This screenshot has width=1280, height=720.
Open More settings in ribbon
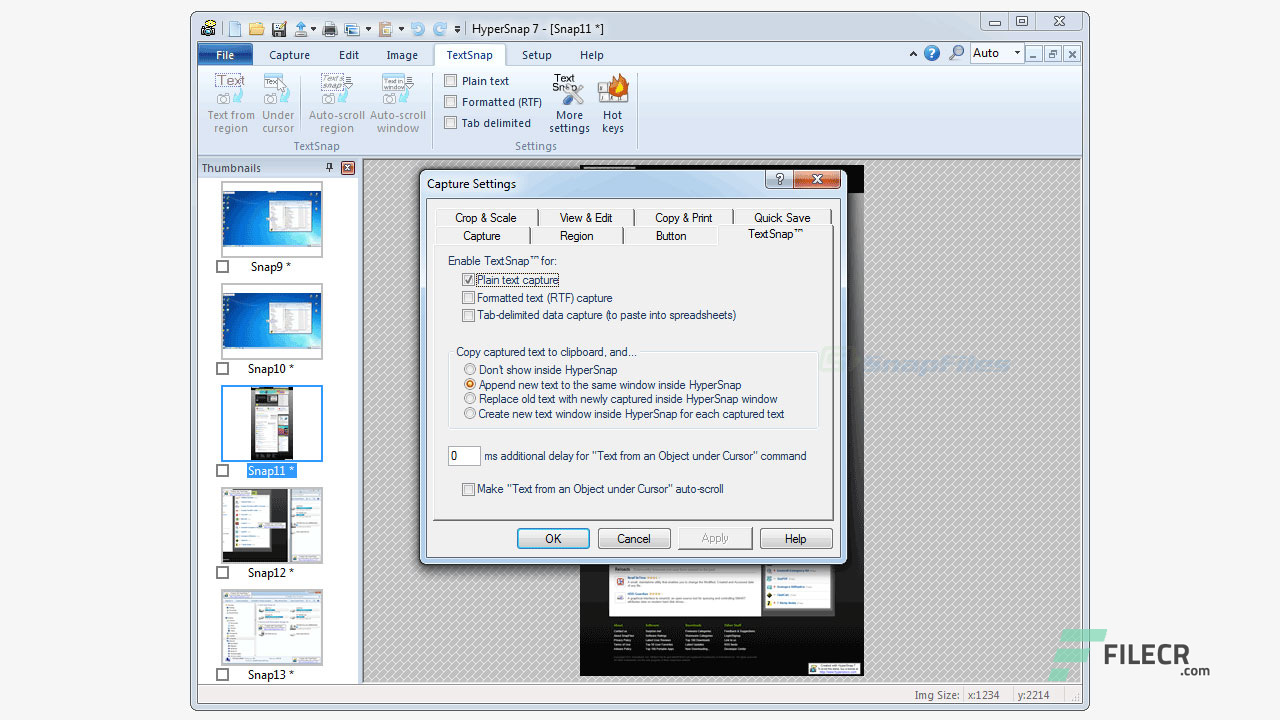569,104
